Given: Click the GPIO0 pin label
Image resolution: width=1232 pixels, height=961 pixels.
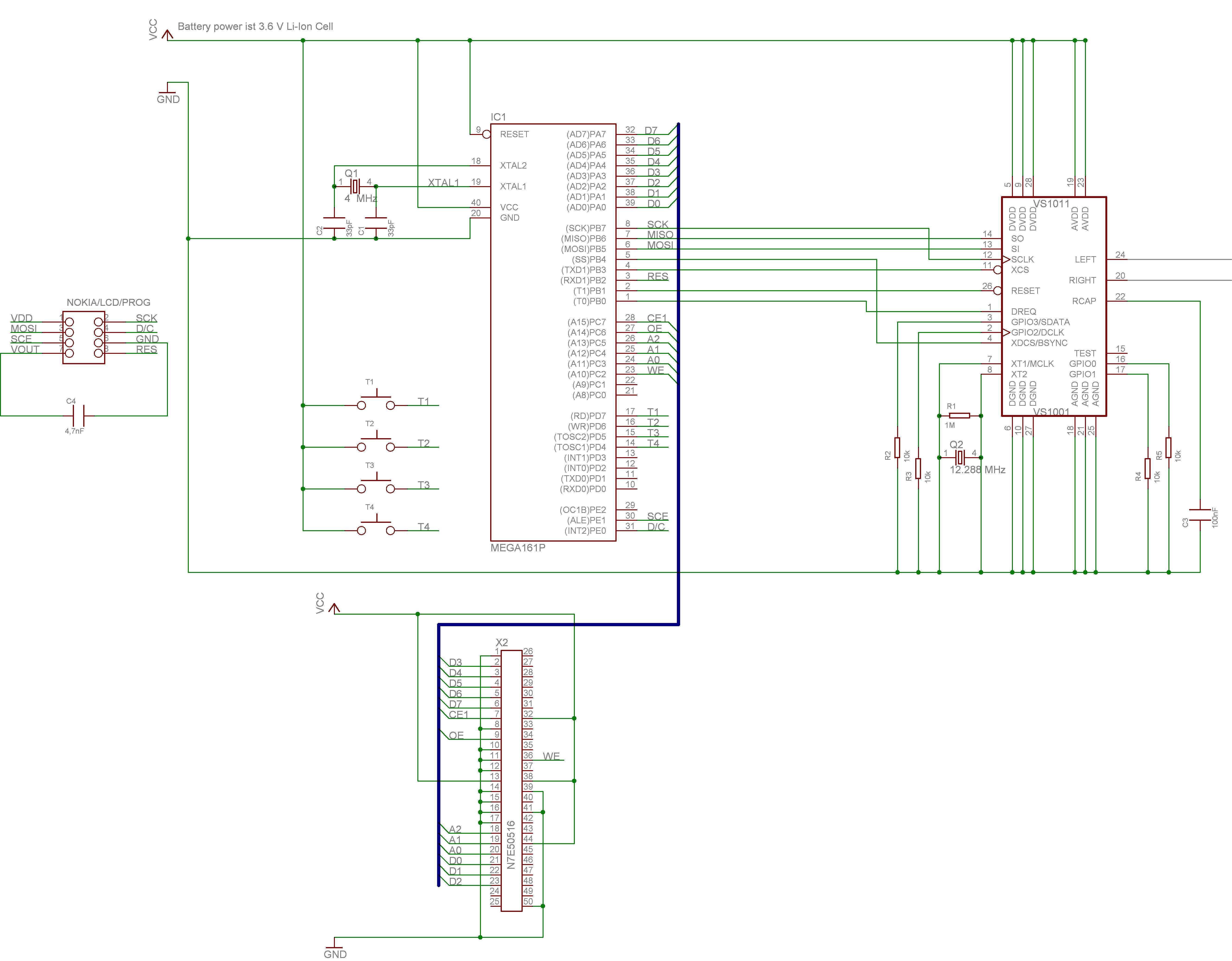Looking at the screenshot, I should [x=1082, y=364].
